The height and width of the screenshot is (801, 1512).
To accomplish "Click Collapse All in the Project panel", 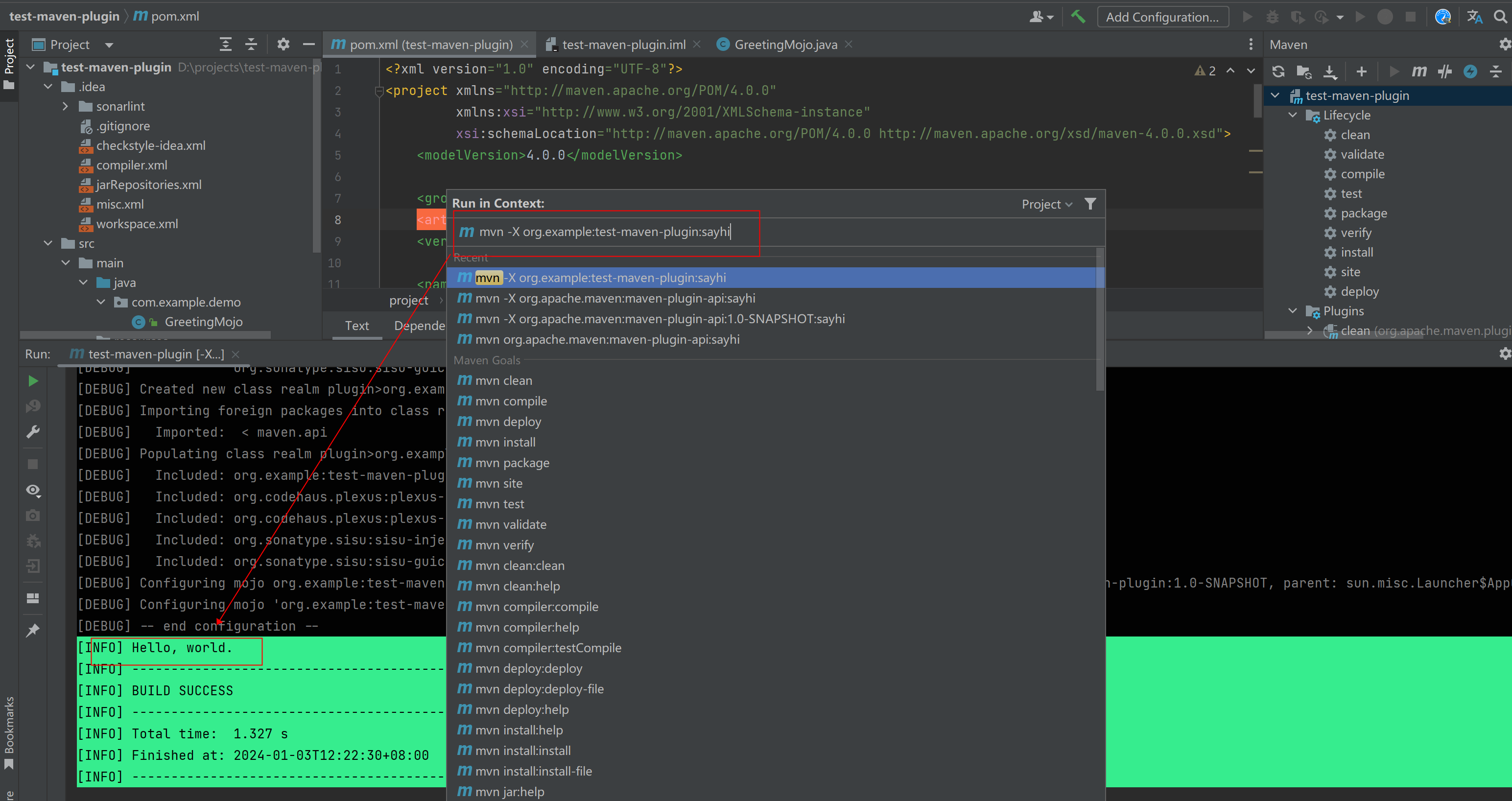I will pyautogui.click(x=251, y=44).
